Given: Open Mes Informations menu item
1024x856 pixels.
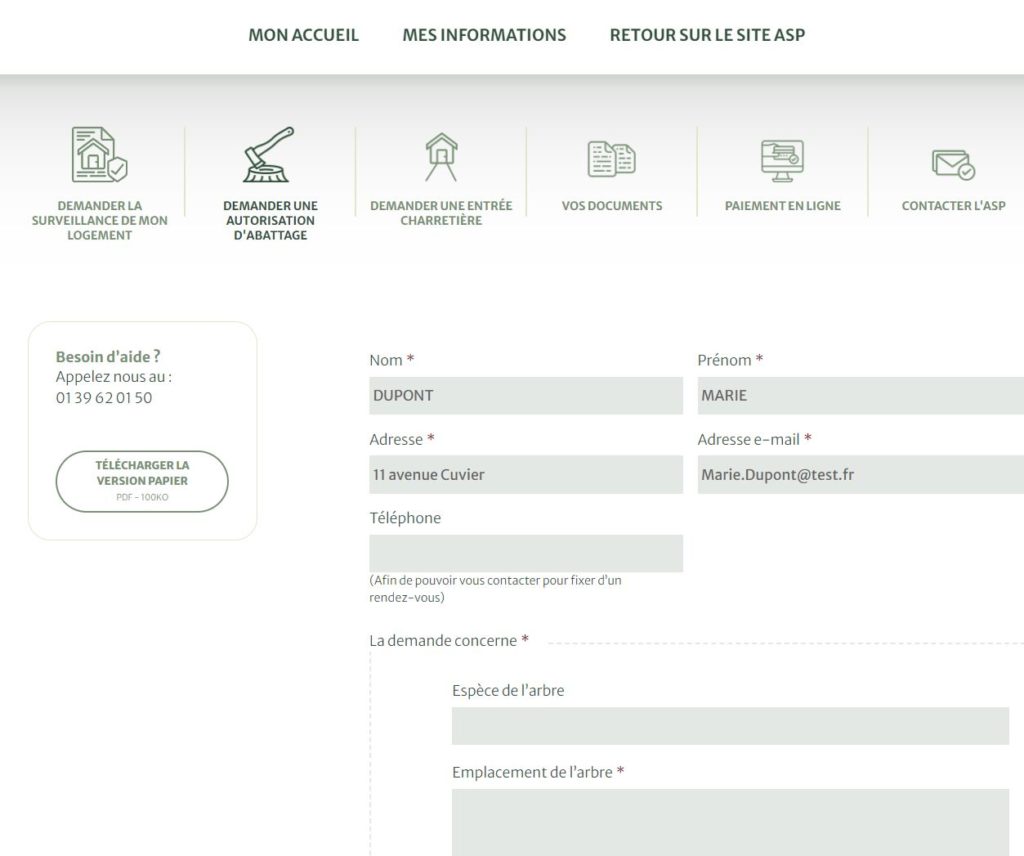Looking at the screenshot, I should click(484, 35).
